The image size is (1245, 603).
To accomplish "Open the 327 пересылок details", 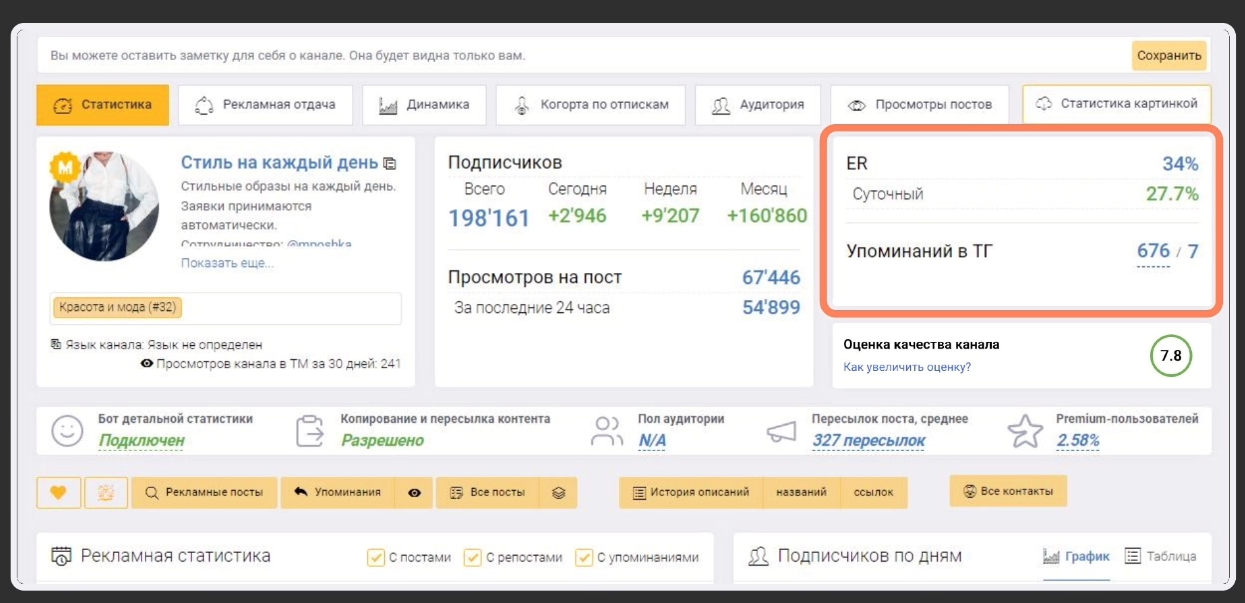I will (x=868, y=441).
